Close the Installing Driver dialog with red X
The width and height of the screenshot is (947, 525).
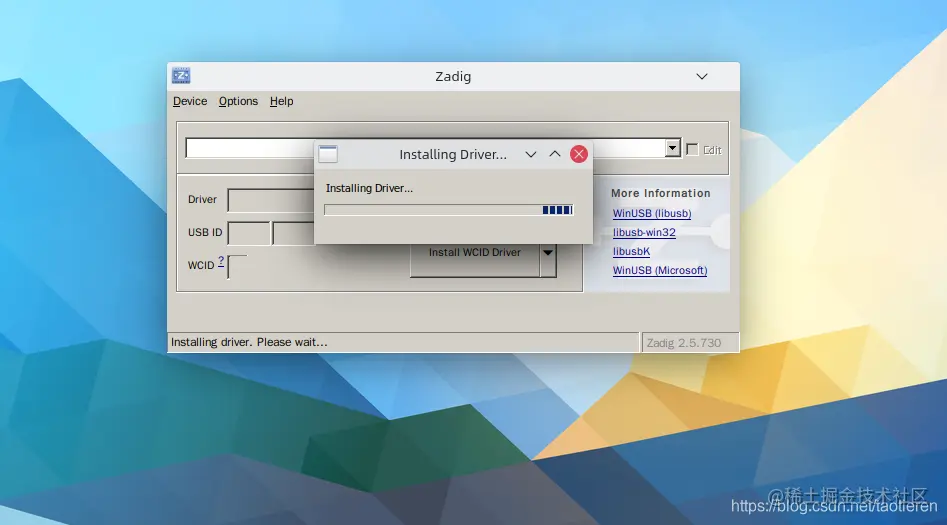coord(579,155)
